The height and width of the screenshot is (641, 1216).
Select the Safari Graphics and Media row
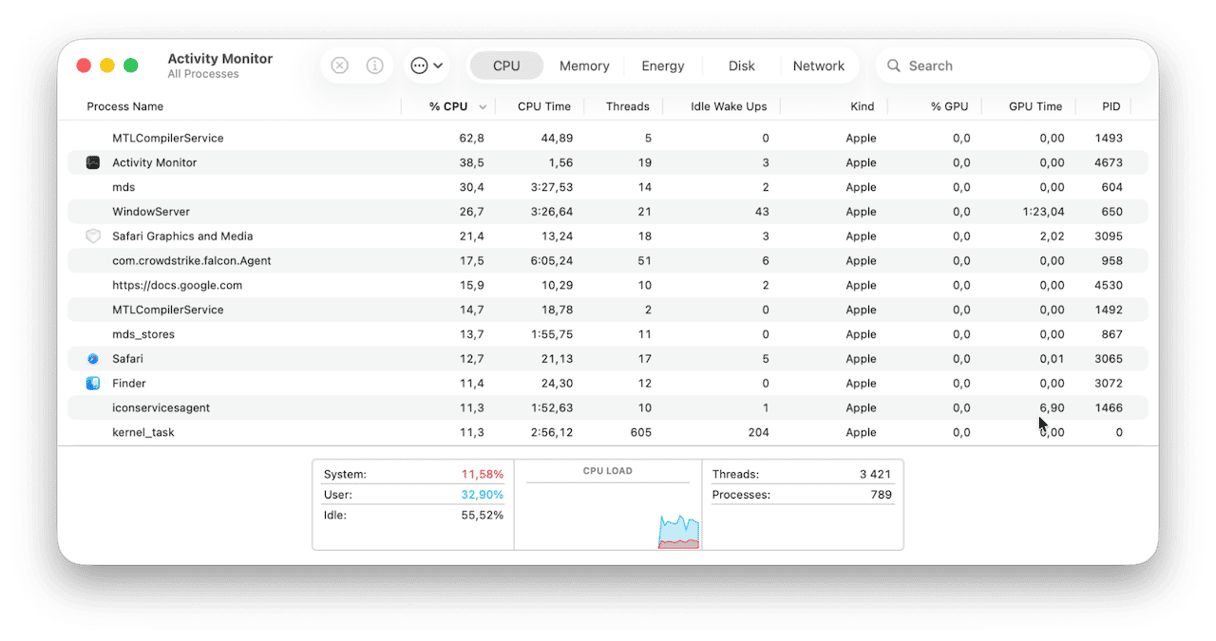[608, 237]
